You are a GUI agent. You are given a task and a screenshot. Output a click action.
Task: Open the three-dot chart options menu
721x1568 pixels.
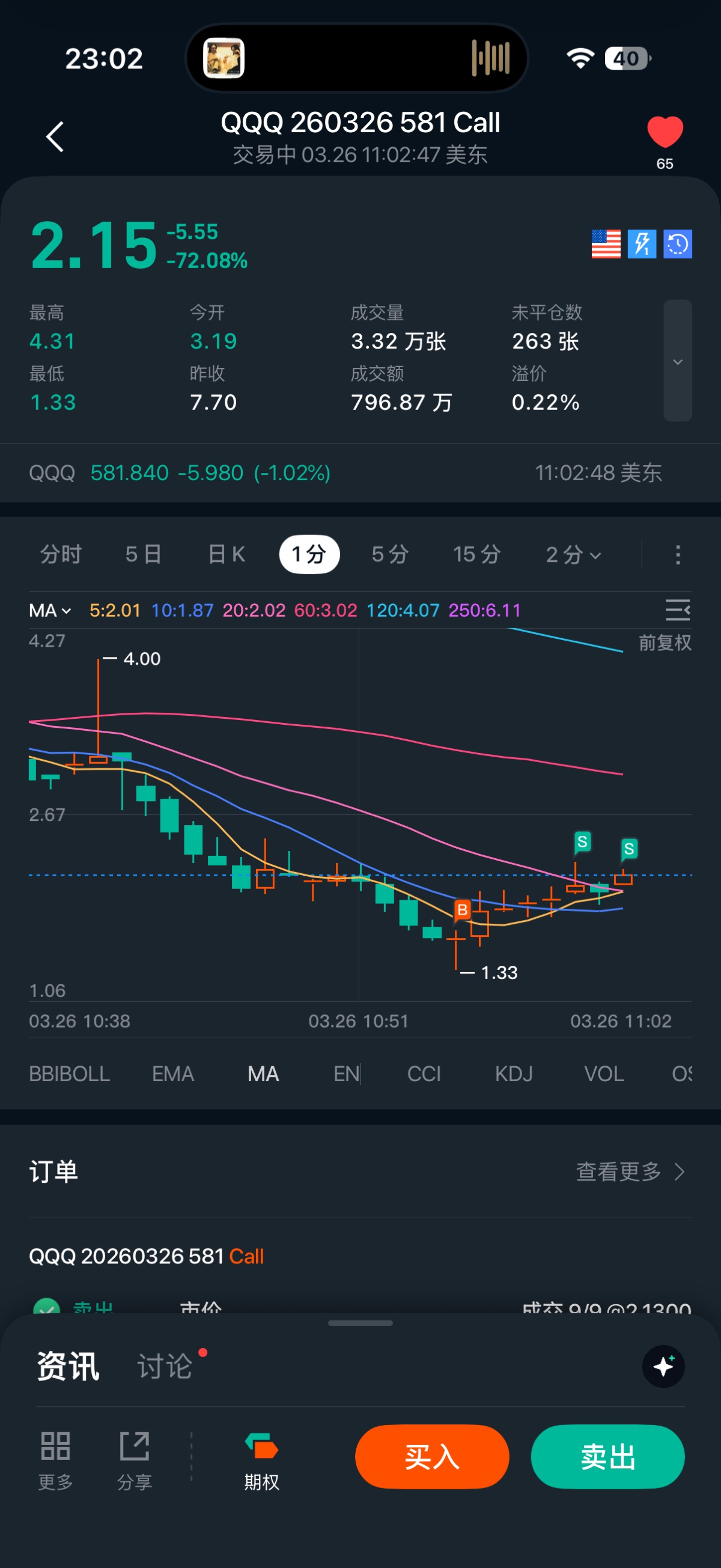(678, 555)
